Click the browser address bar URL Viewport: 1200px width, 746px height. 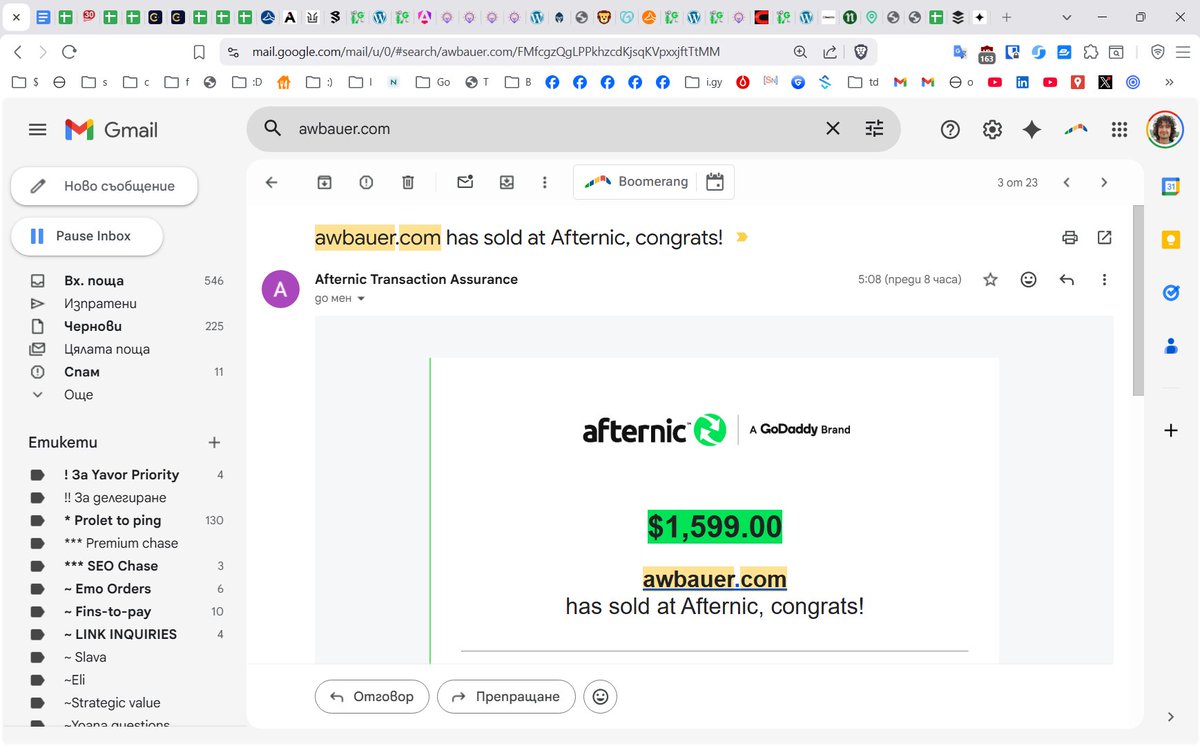tap(485, 52)
